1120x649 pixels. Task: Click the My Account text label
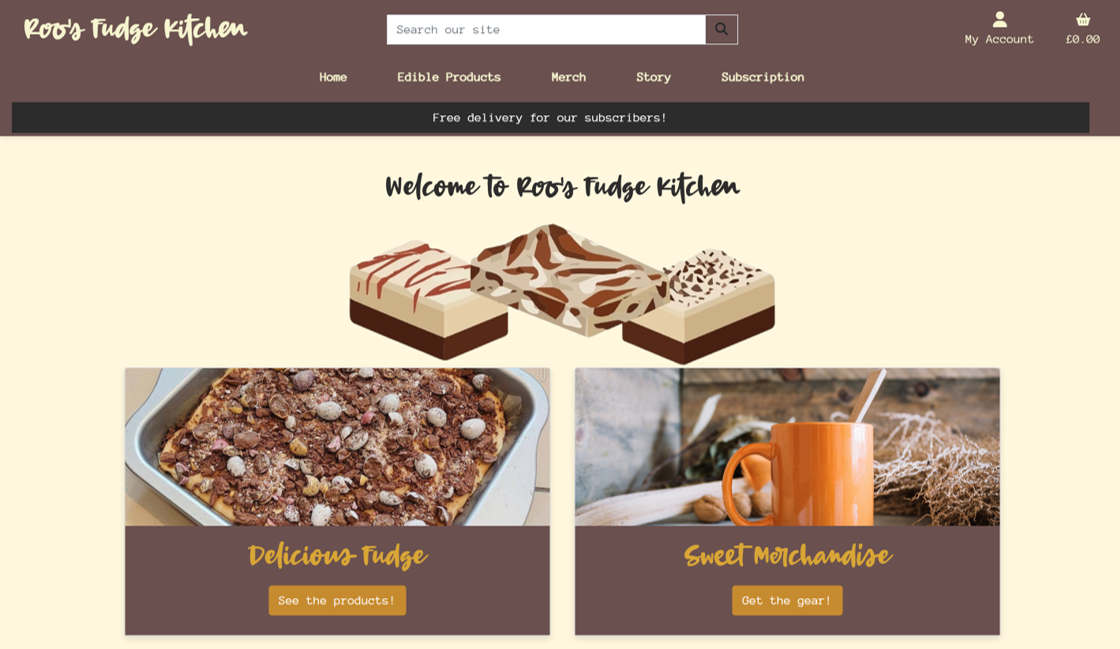point(999,39)
